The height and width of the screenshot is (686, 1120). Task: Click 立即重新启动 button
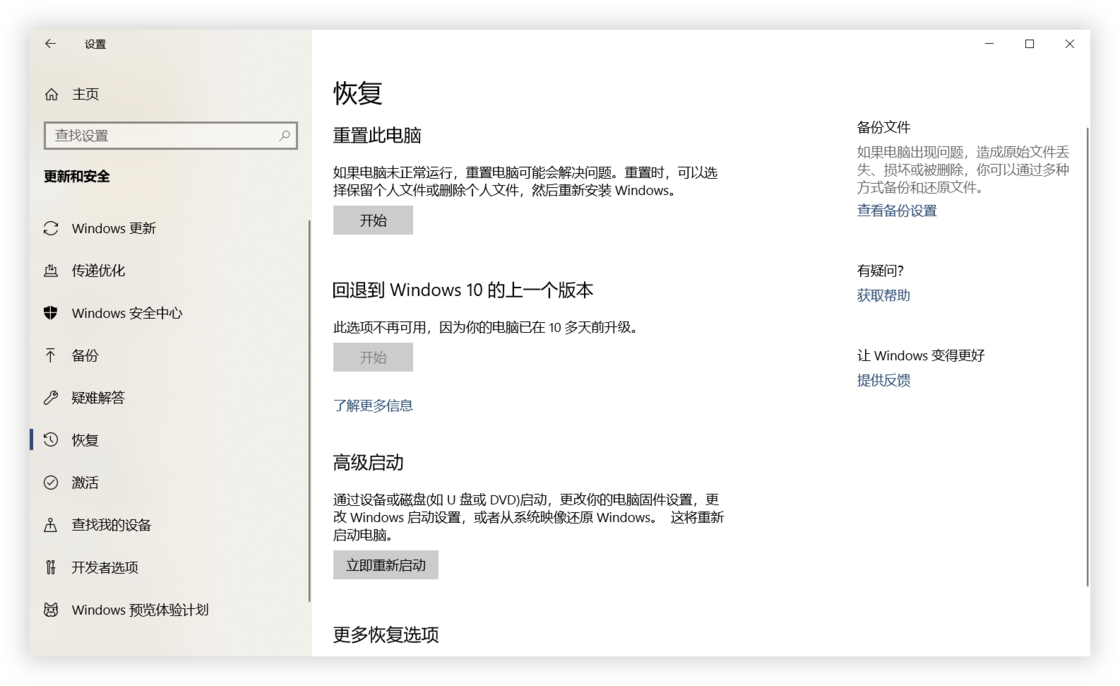tap(386, 565)
